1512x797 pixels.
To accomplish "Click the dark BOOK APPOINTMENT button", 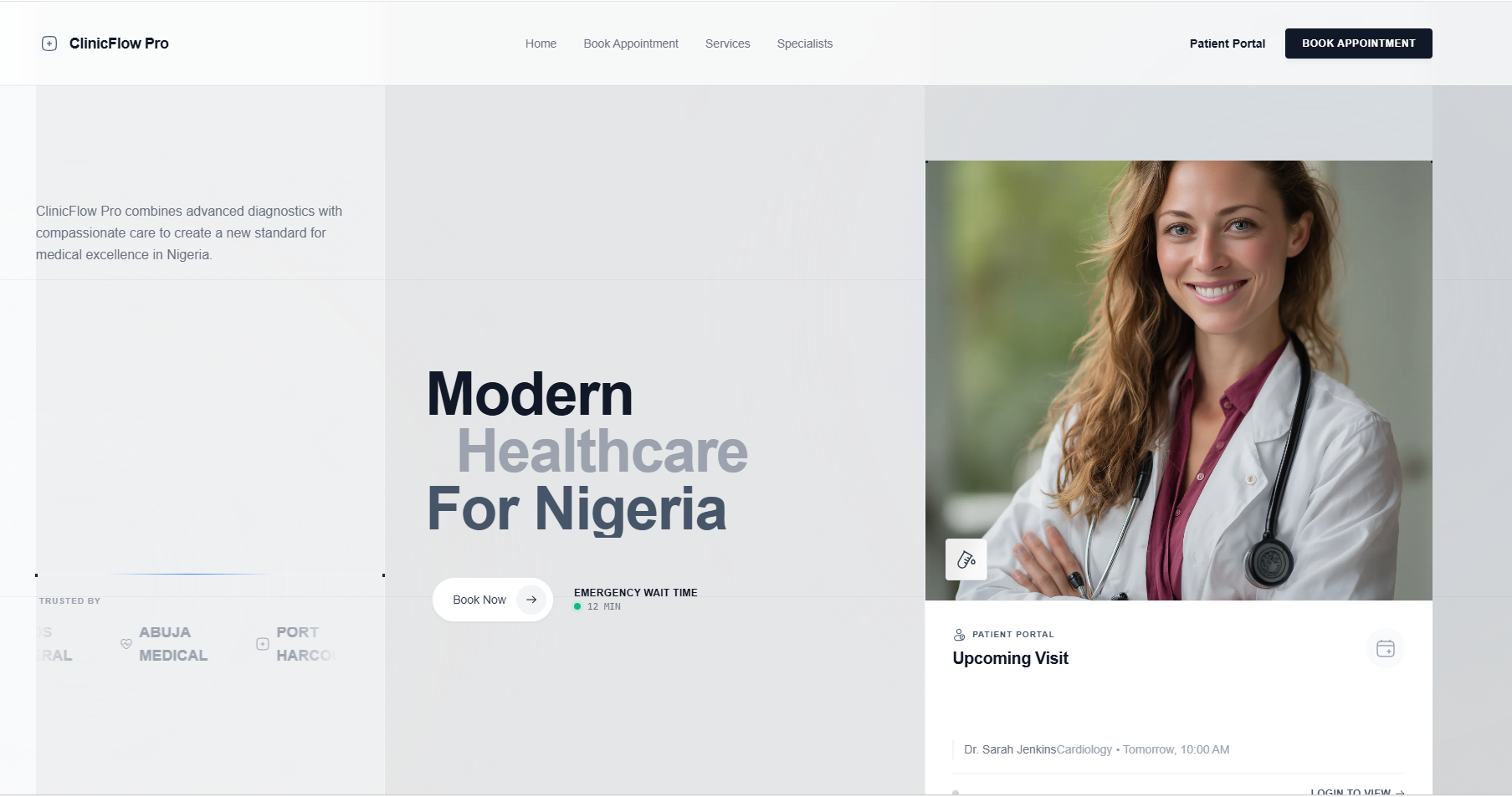I will [1359, 43].
